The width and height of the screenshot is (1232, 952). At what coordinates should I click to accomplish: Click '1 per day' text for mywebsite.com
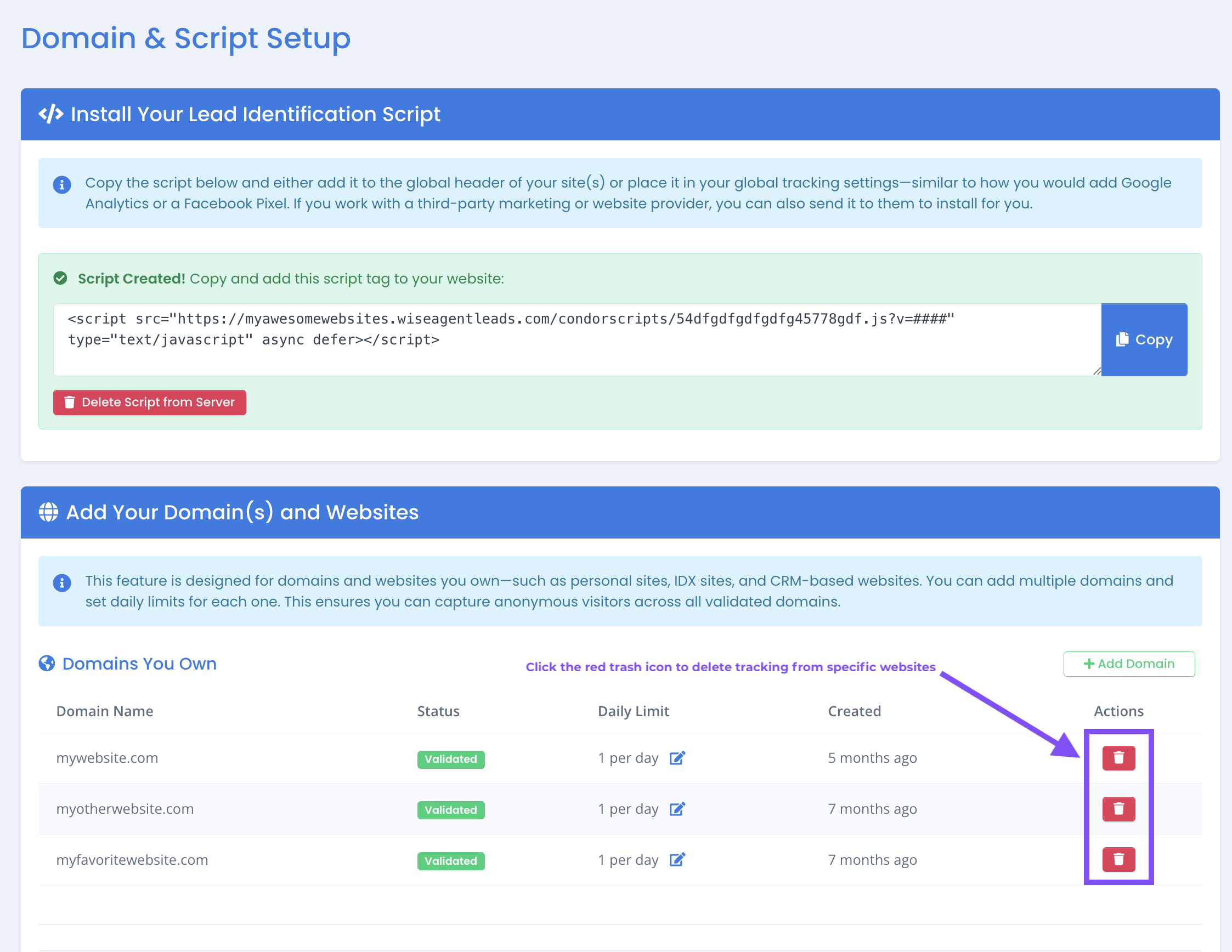tap(628, 757)
